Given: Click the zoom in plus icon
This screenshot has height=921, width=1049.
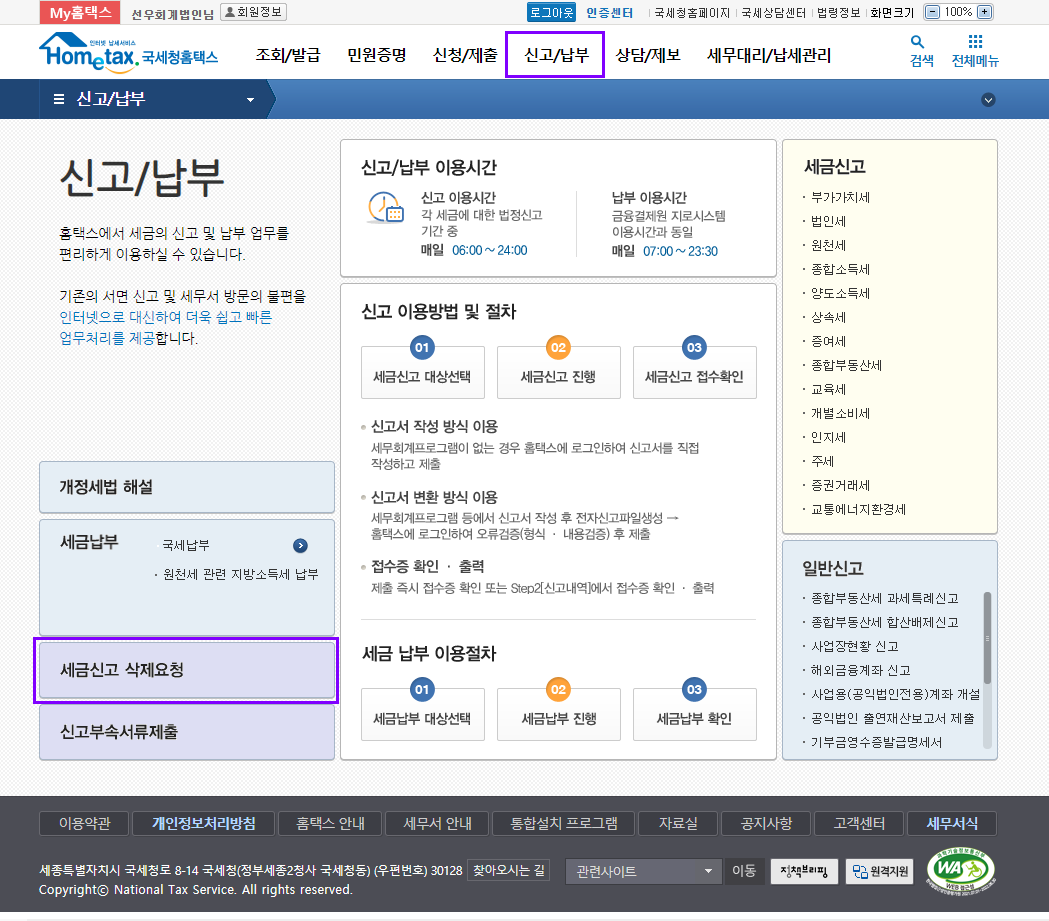Looking at the screenshot, I should point(984,12).
